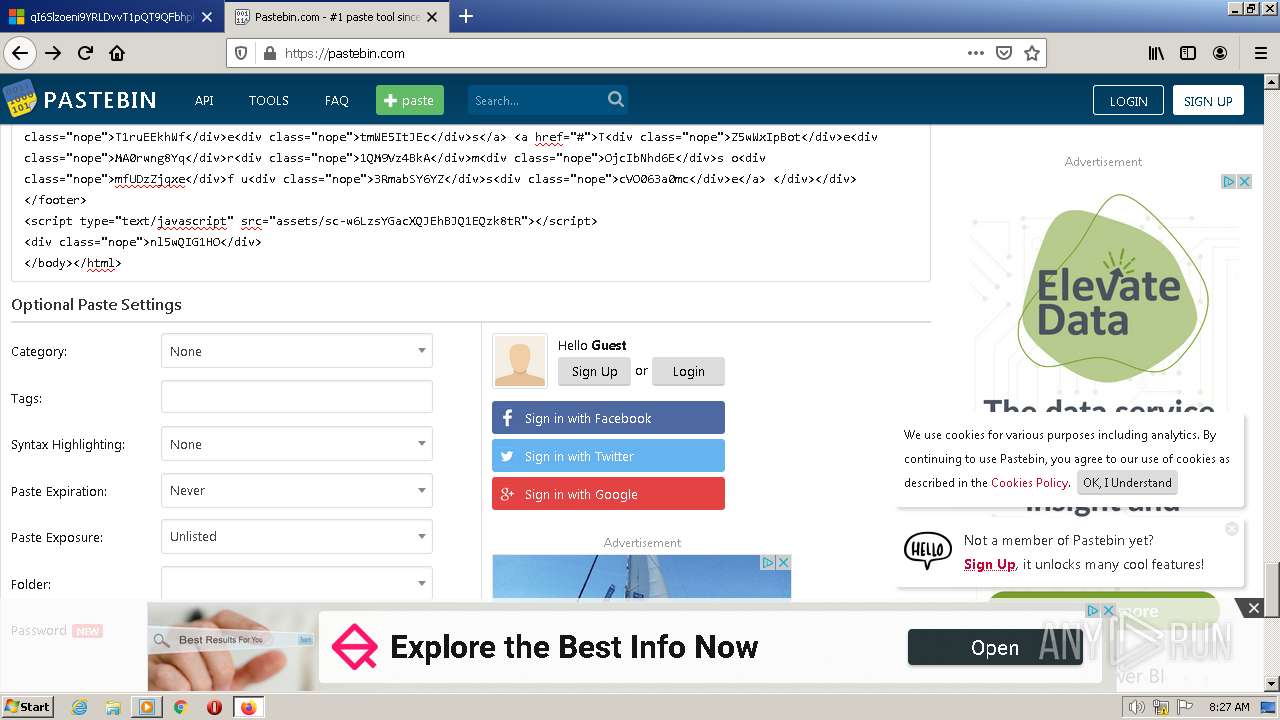Close the bottom banner advertisement

pos(1253,608)
